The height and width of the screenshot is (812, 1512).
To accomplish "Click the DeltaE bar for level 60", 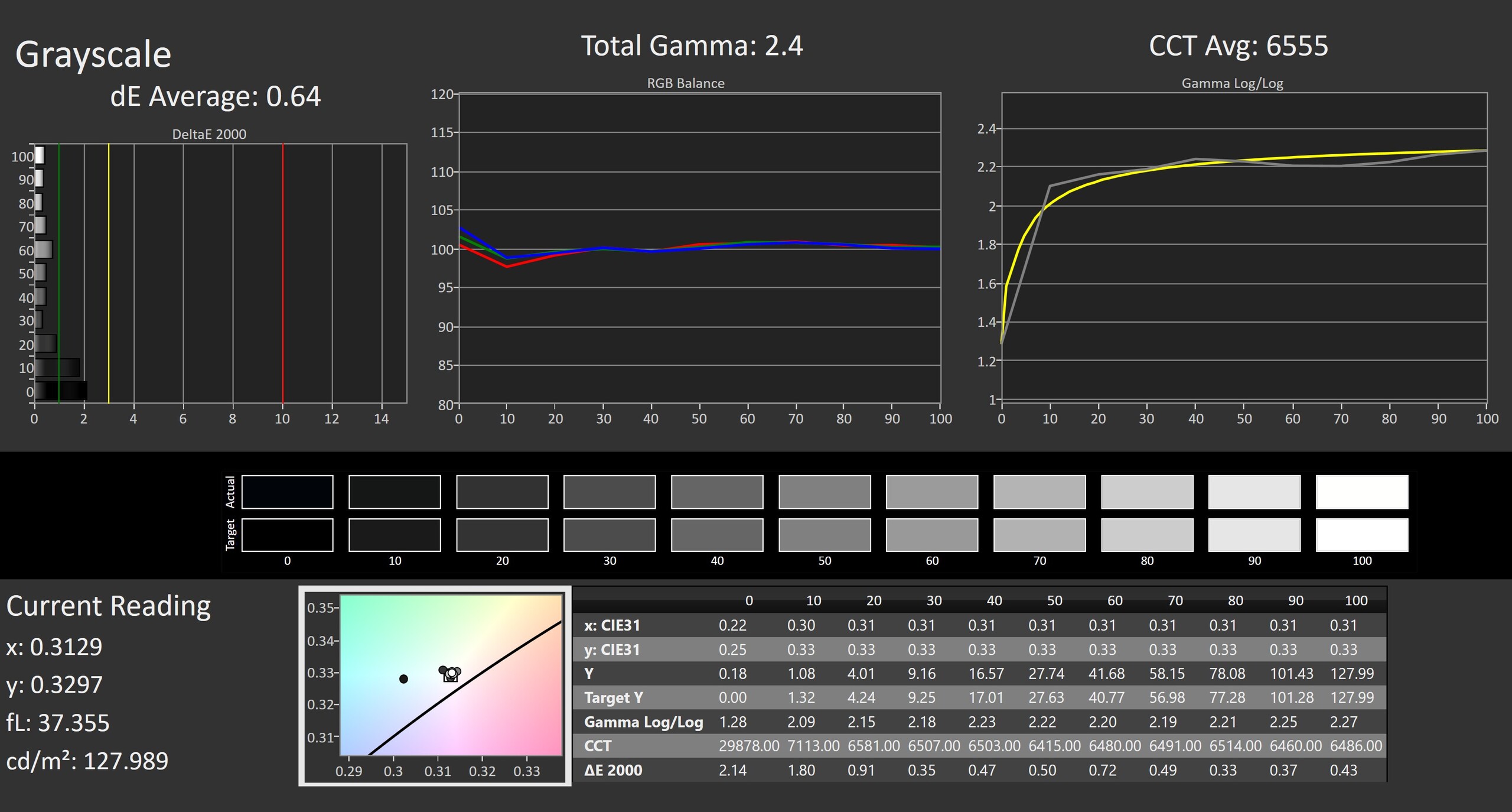I will pos(44,249).
